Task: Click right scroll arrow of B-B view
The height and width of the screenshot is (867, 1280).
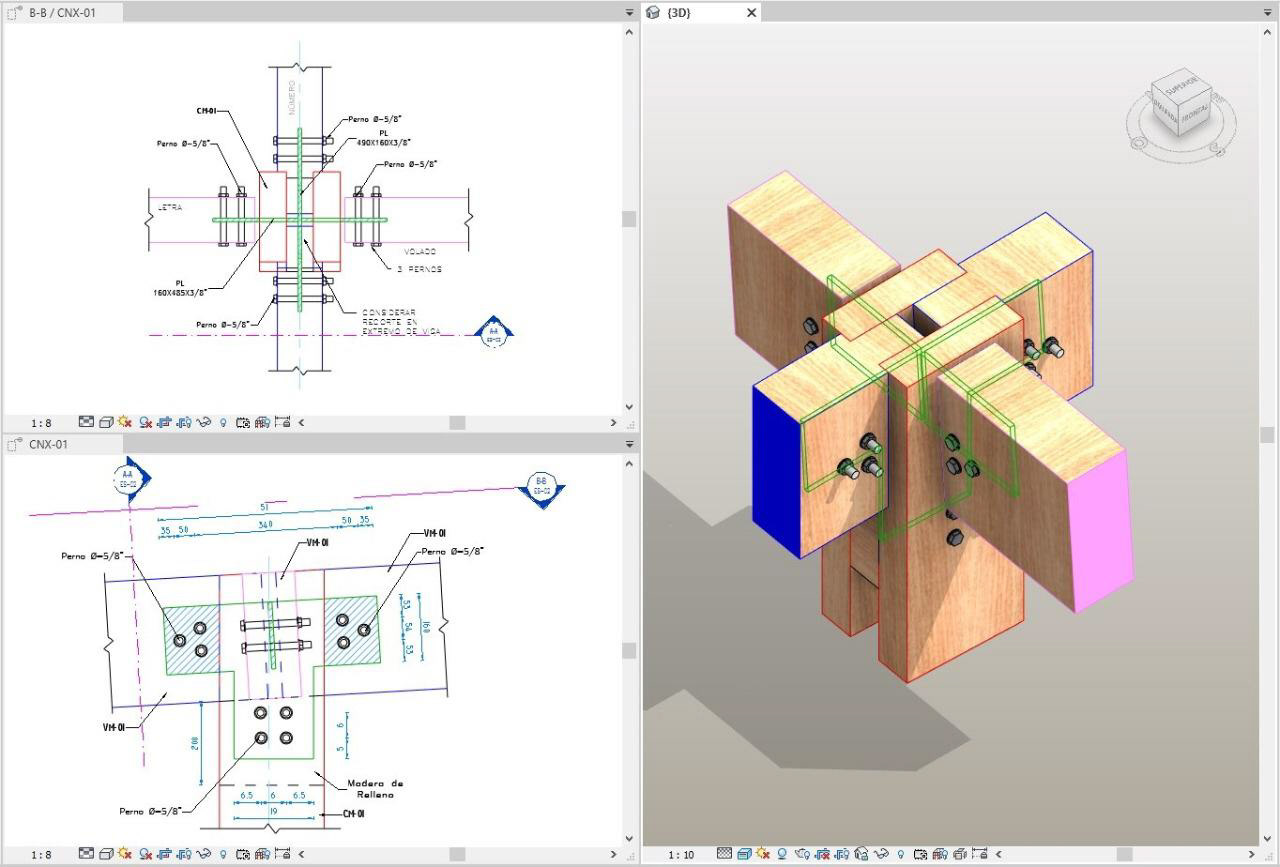Action: click(x=612, y=422)
